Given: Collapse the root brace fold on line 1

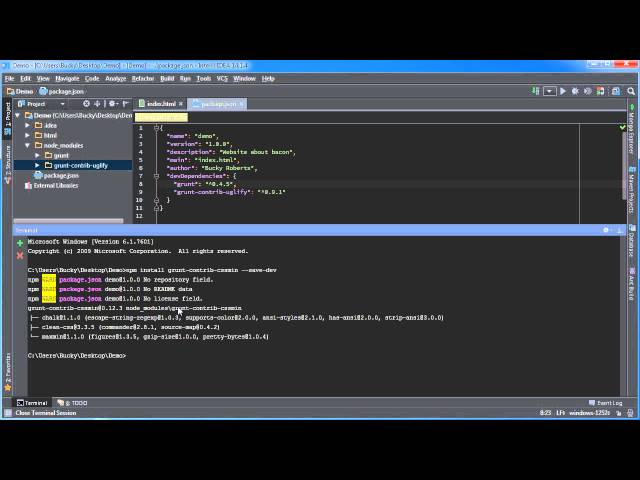Looking at the screenshot, I should [x=156, y=128].
